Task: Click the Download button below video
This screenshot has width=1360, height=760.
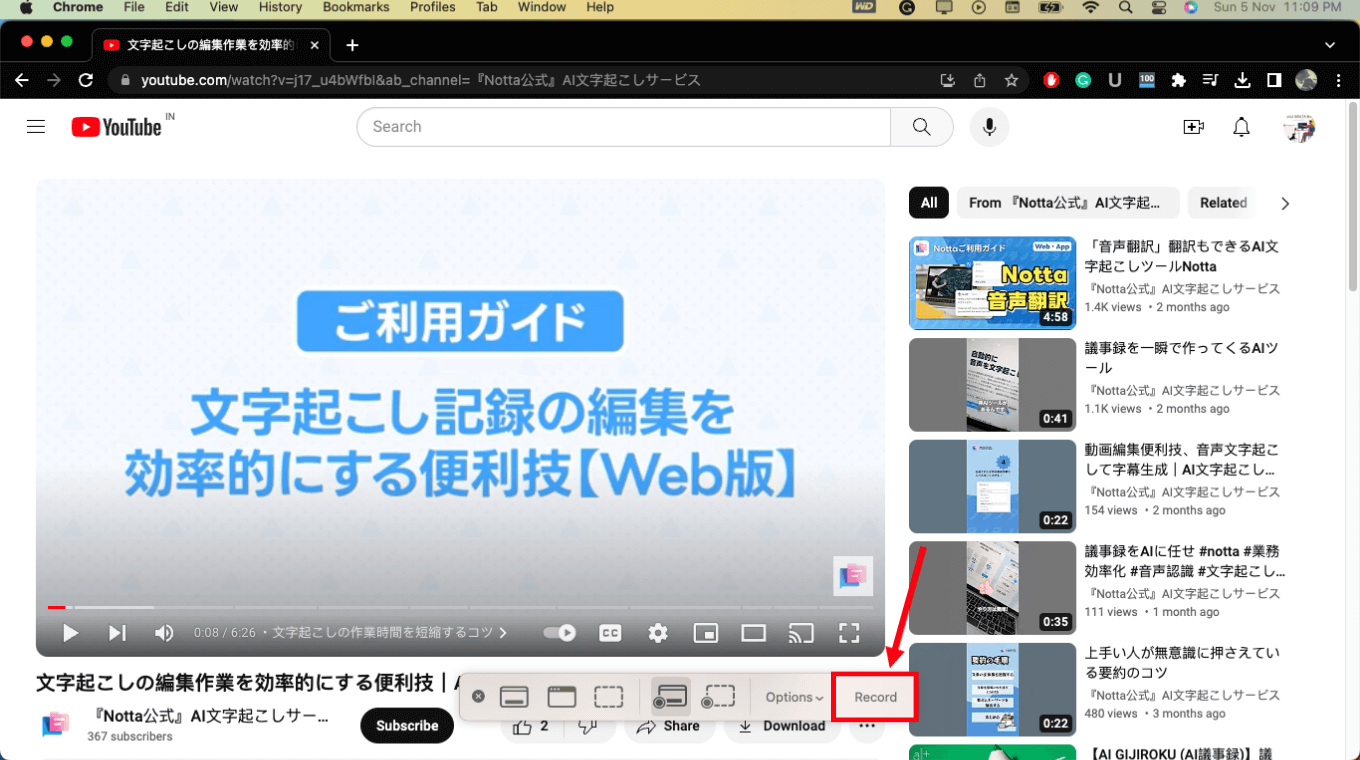Action: click(x=782, y=726)
